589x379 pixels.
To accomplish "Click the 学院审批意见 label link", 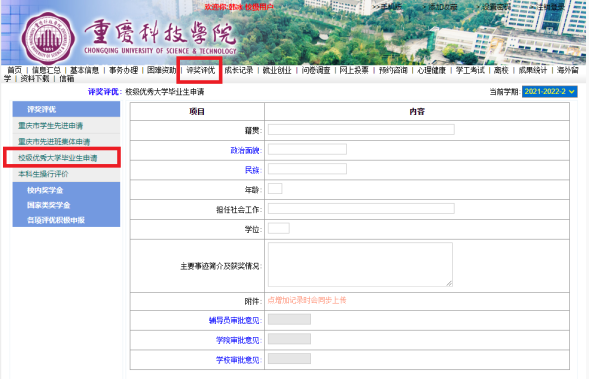I will [238, 340].
